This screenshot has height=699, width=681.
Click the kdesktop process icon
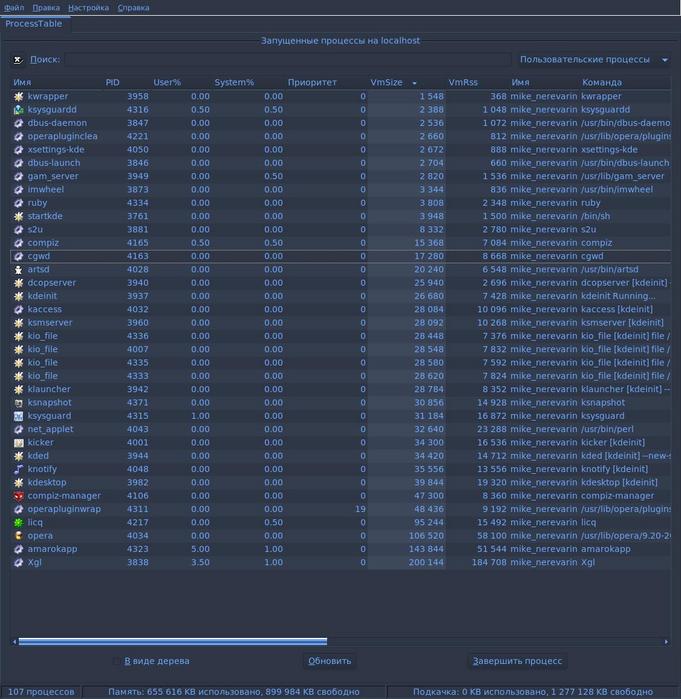click(18, 483)
